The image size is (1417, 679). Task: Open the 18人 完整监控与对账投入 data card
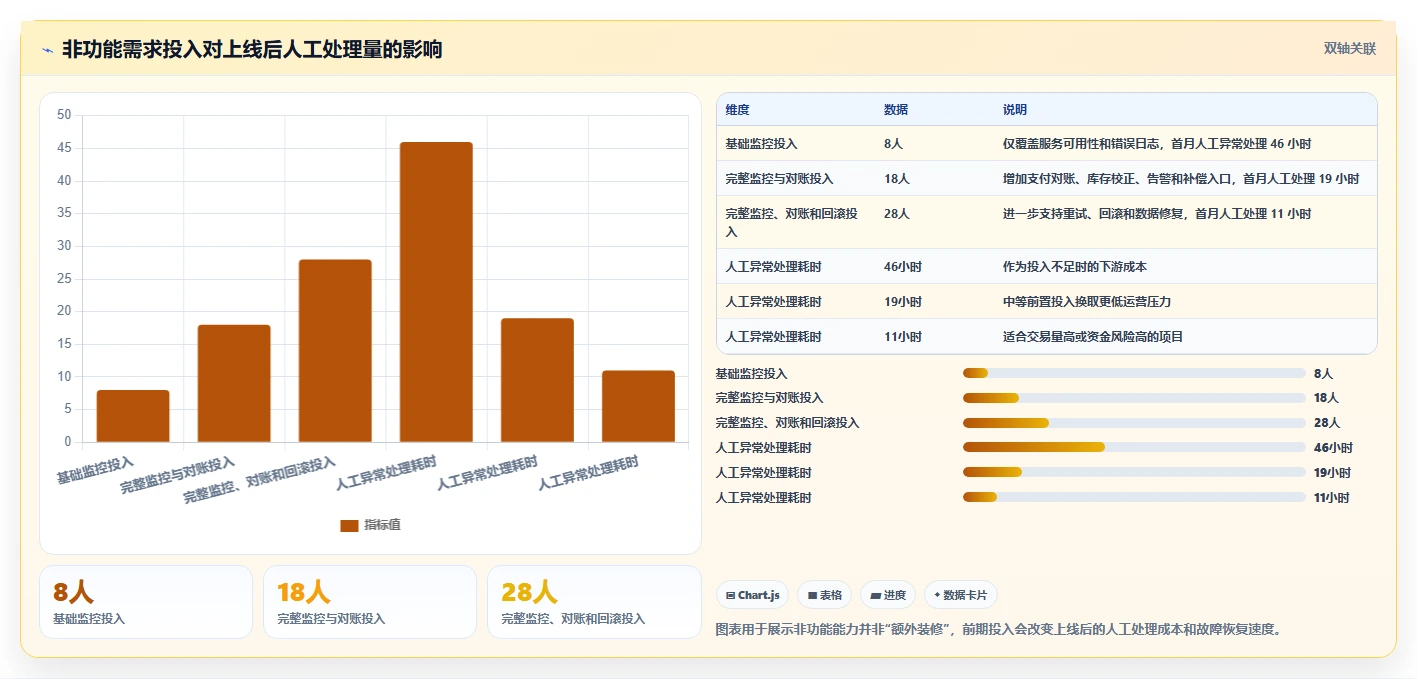370,602
